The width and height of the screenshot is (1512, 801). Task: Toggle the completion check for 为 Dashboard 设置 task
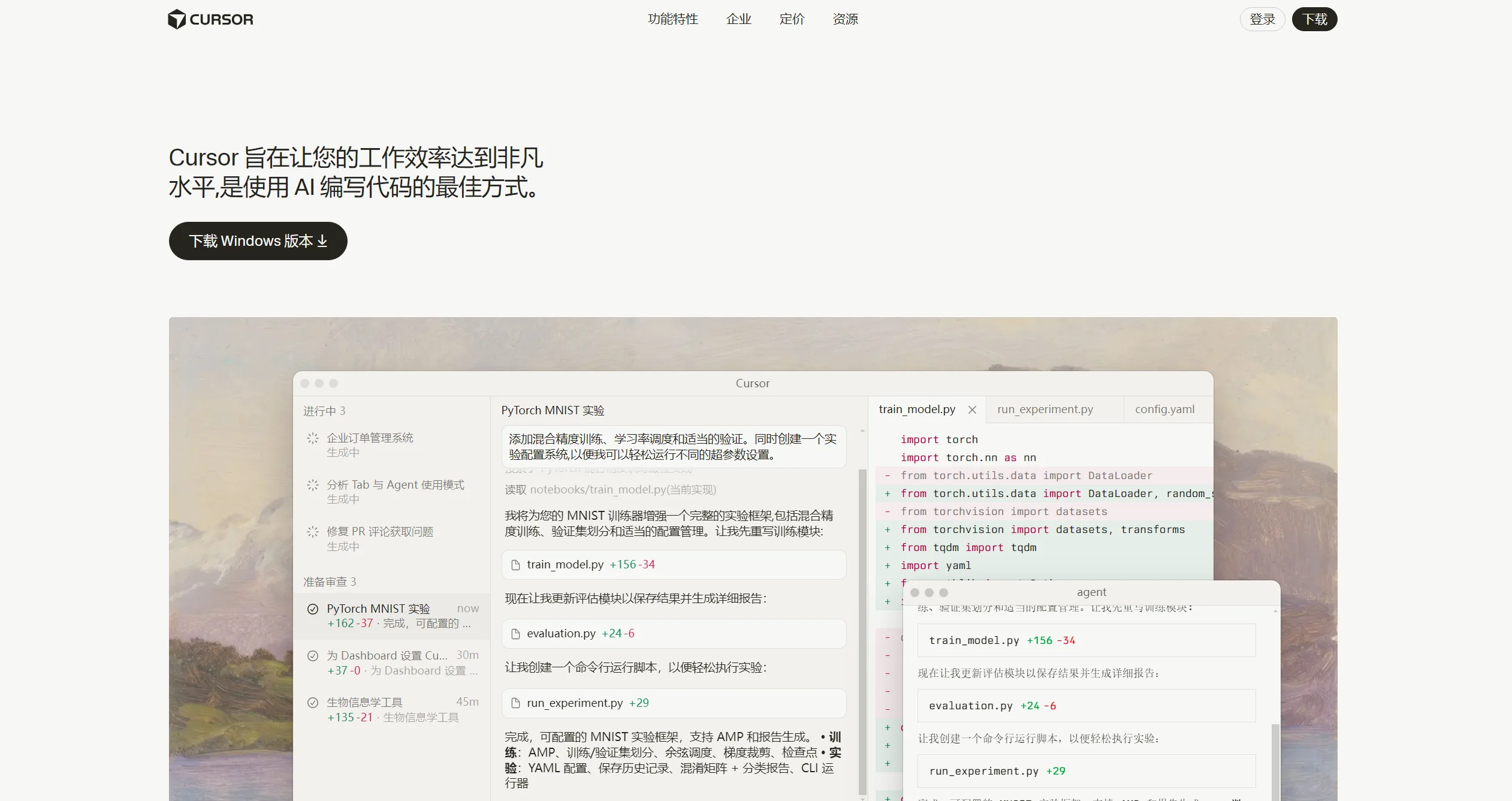(313, 655)
